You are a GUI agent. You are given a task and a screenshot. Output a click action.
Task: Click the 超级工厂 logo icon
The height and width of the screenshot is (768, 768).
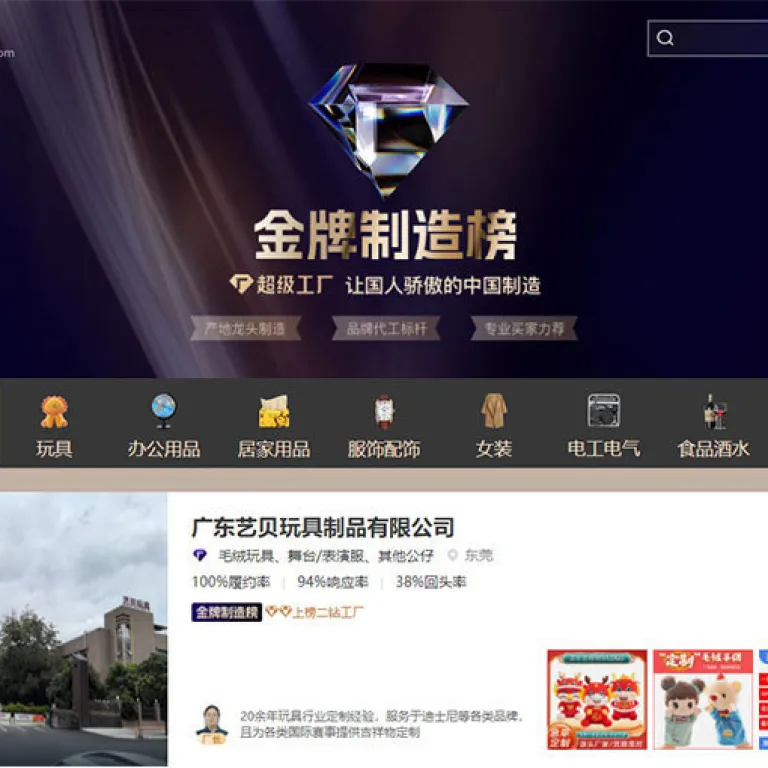[241, 284]
